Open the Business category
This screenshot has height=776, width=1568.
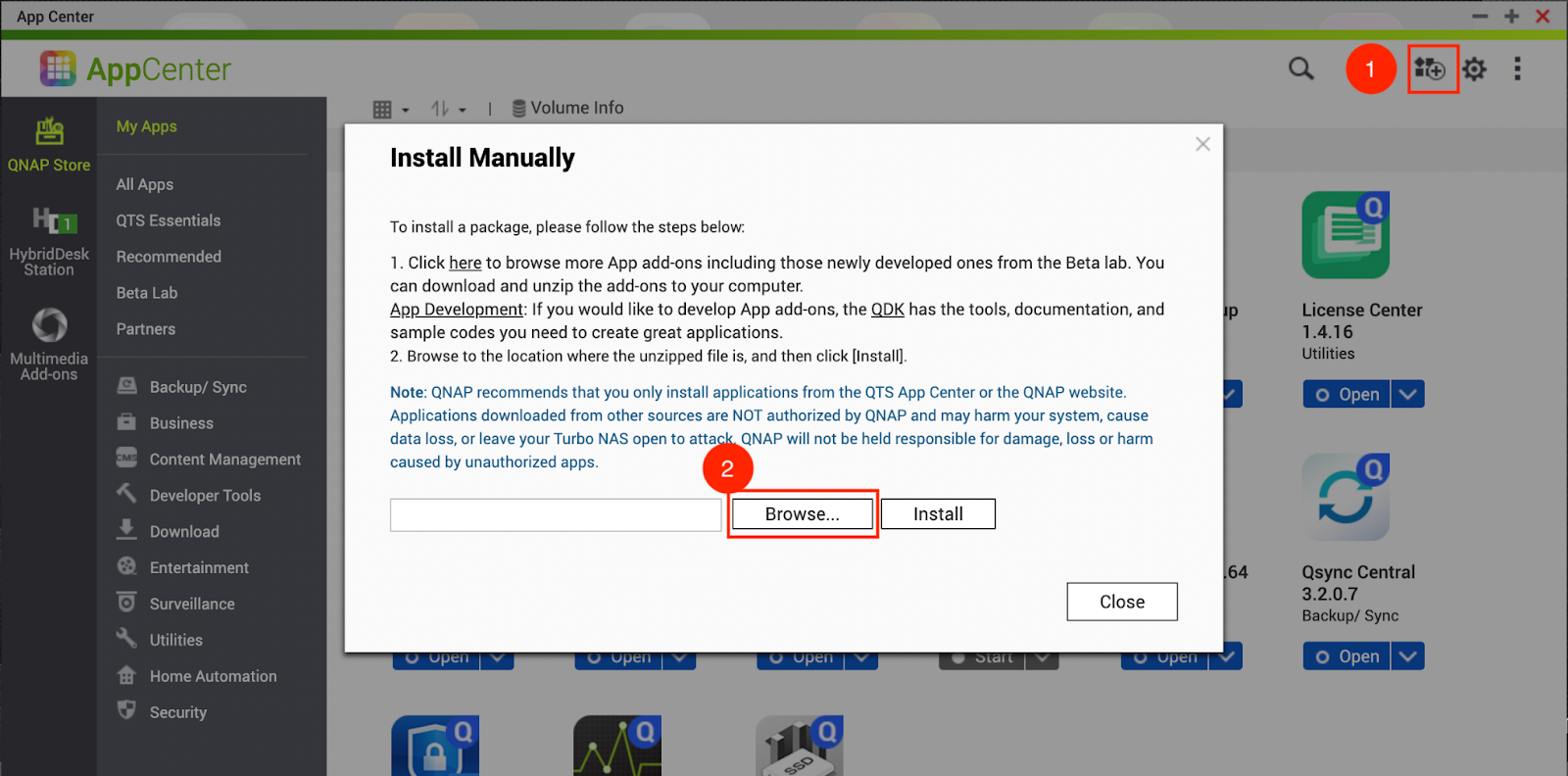[181, 423]
